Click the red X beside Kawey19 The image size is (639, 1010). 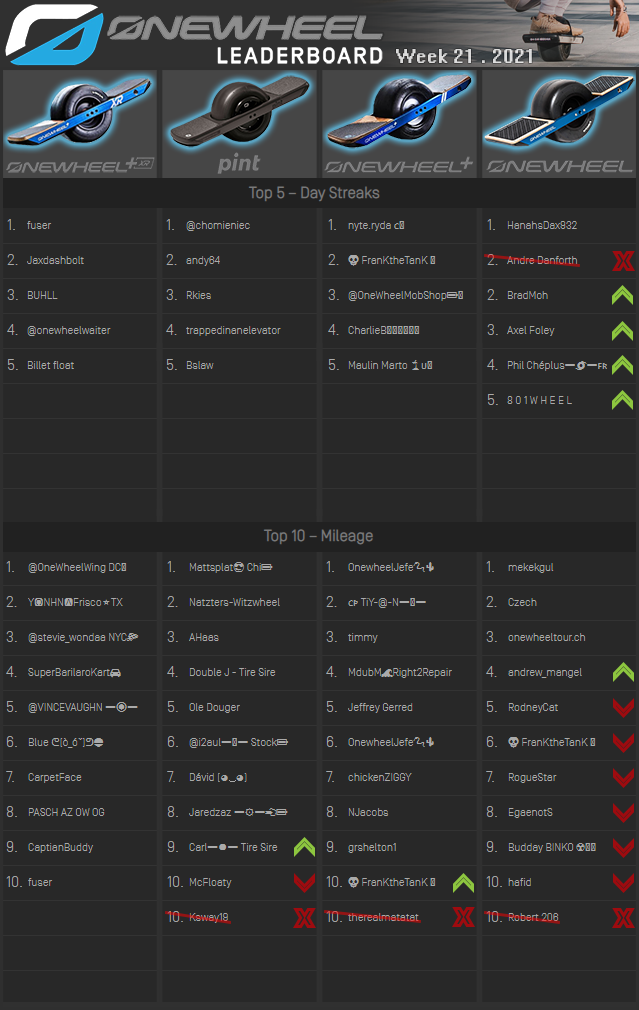tap(304, 917)
